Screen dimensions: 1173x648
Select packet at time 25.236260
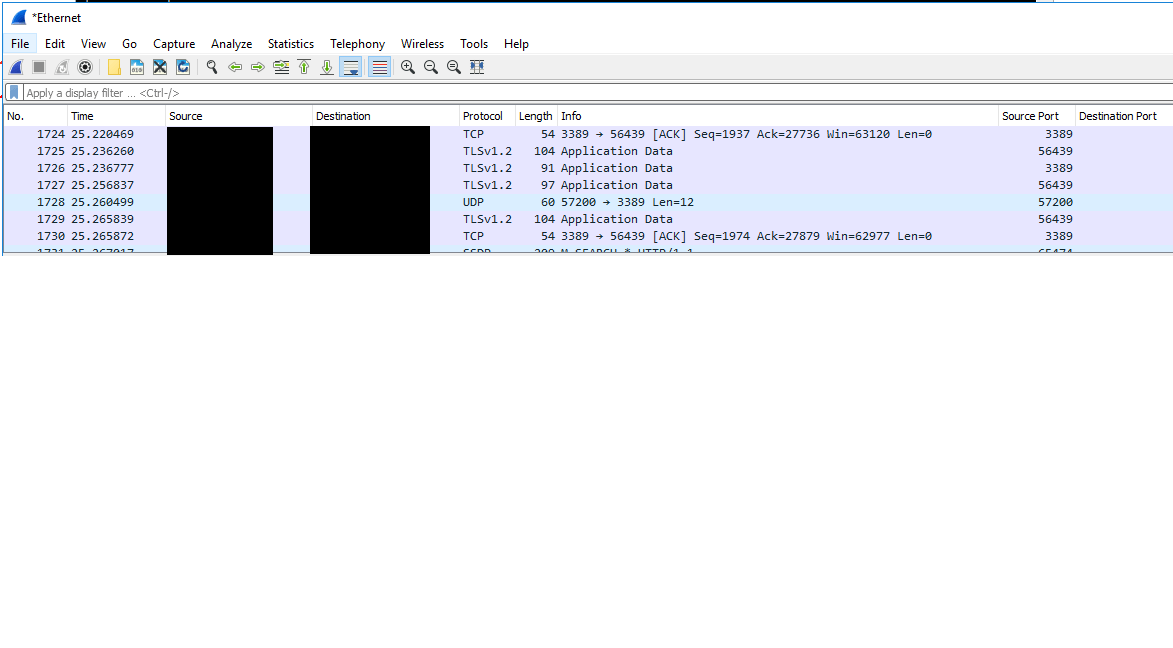[588, 151]
